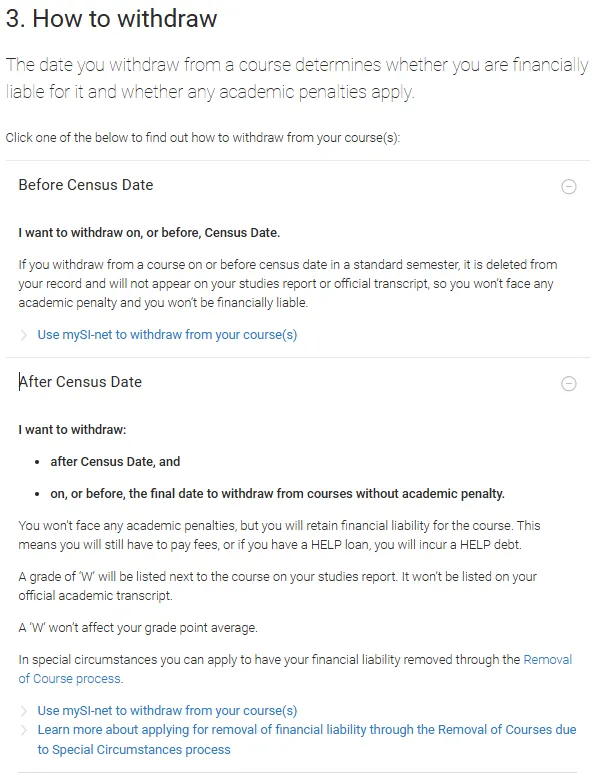The image size is (596, 773).
Task: Open mySI-net link under After Census Date
Action: pos(167,710)
